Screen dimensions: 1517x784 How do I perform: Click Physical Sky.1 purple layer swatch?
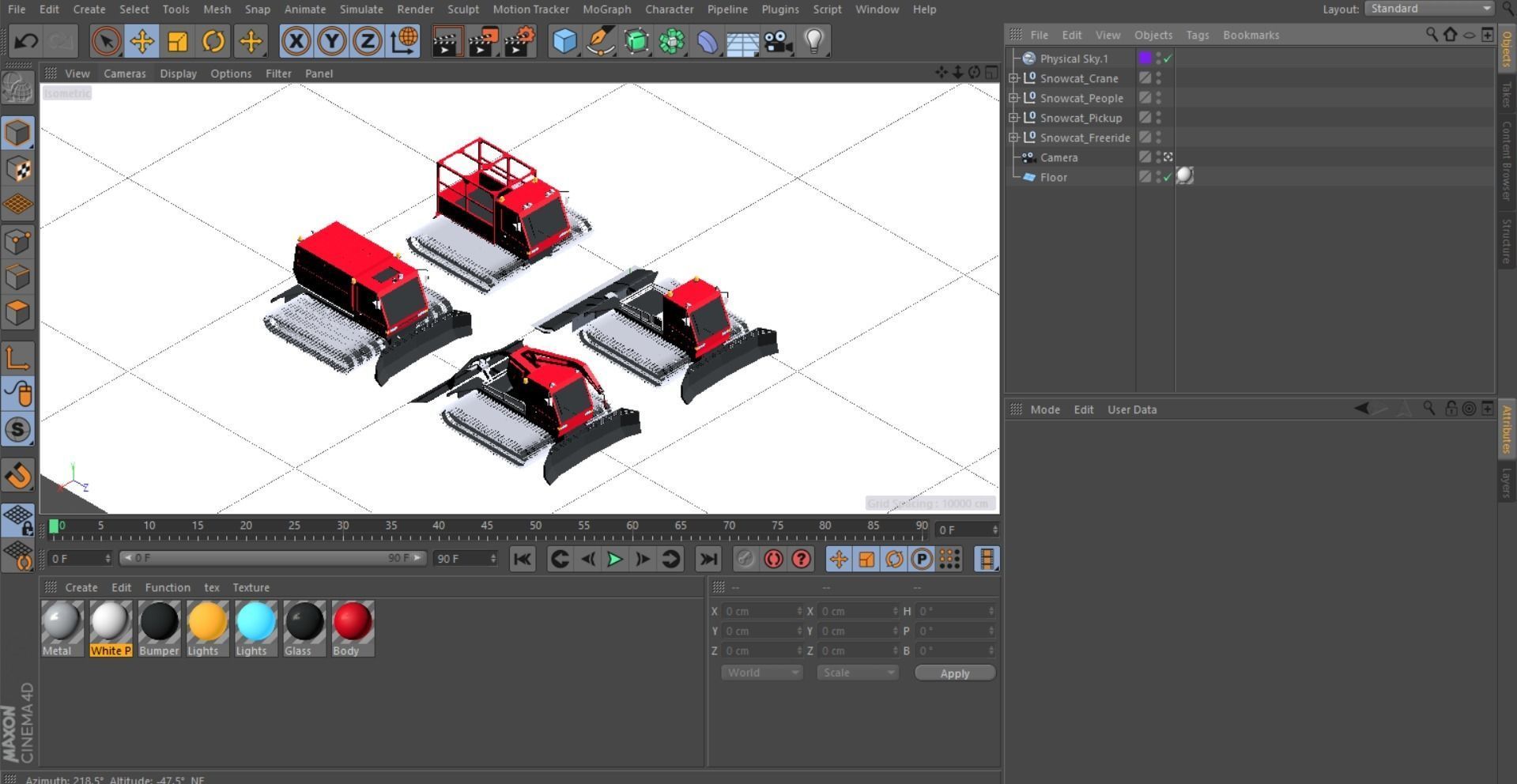click(x=1145, y=58)
